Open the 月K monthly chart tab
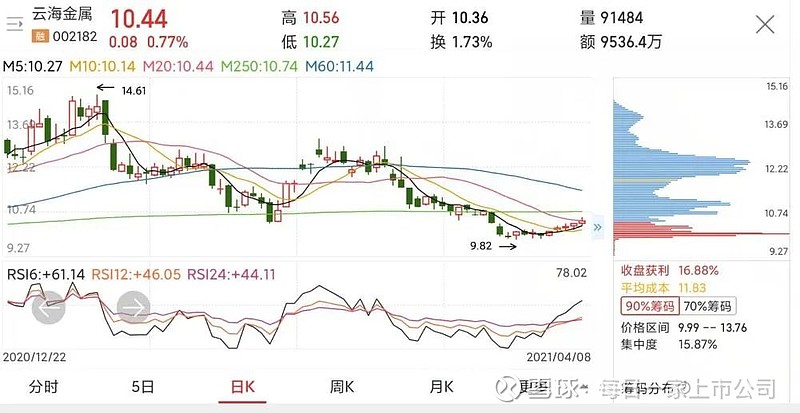Image resolution: width=800 pixels, height=413 pixels. coord(442,387)
